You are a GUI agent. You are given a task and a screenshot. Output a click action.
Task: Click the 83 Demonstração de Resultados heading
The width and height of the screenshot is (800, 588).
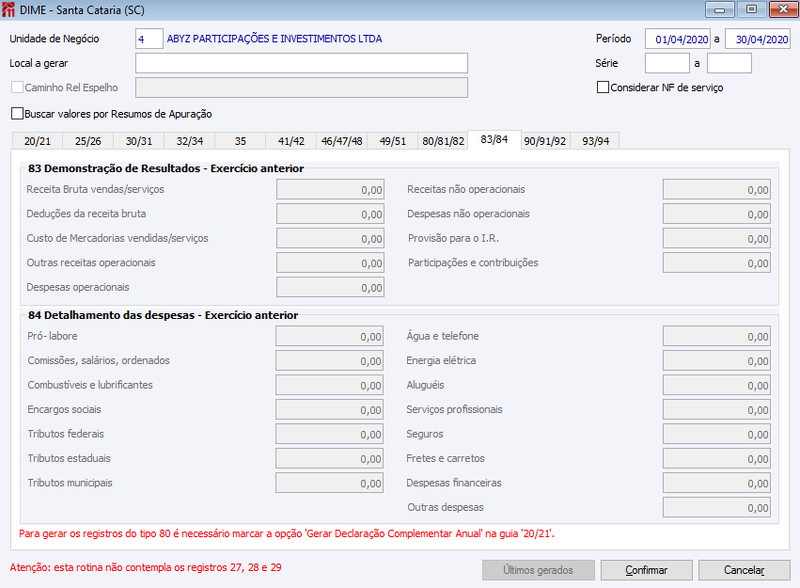click(166, 168)
